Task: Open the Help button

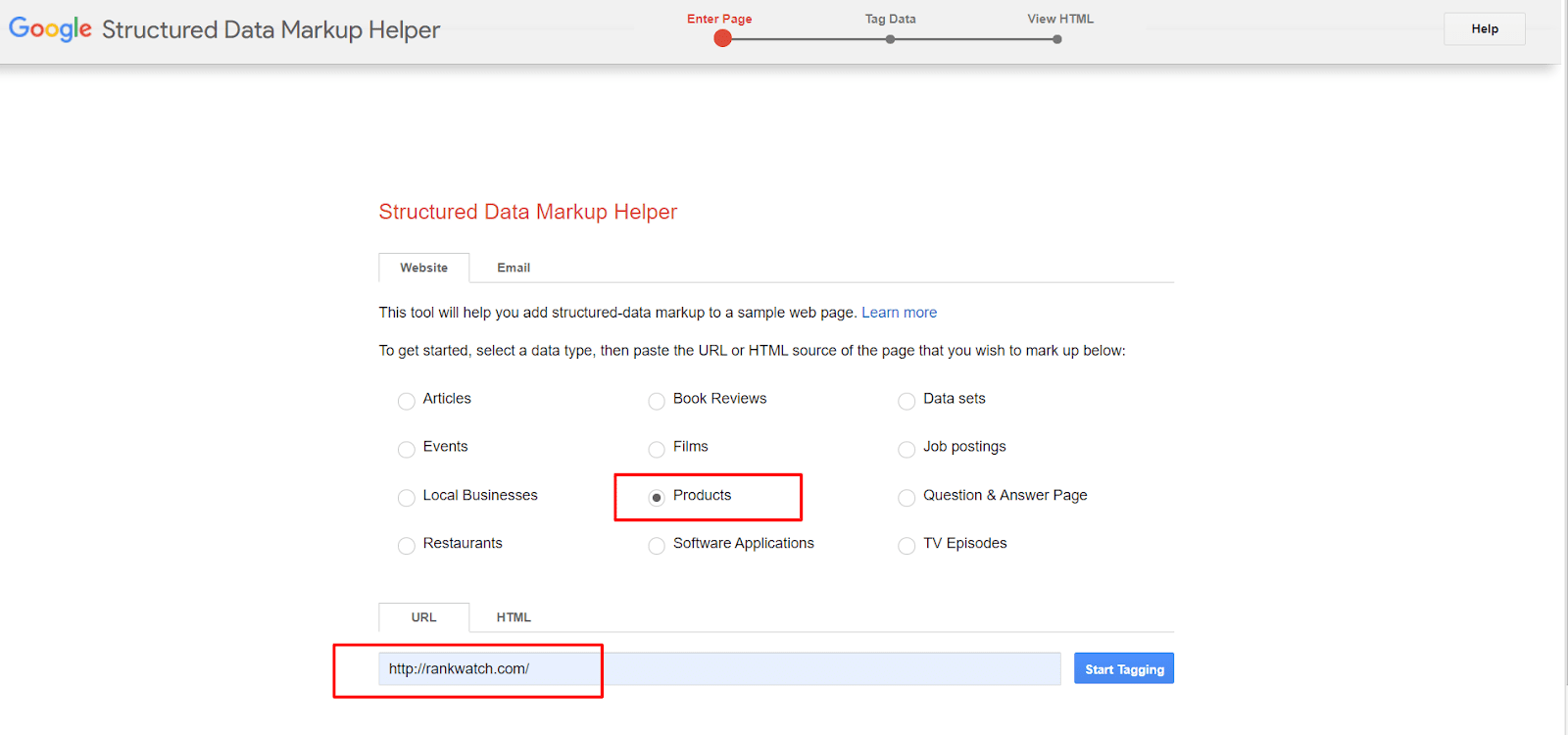Action: [1484, 28]
